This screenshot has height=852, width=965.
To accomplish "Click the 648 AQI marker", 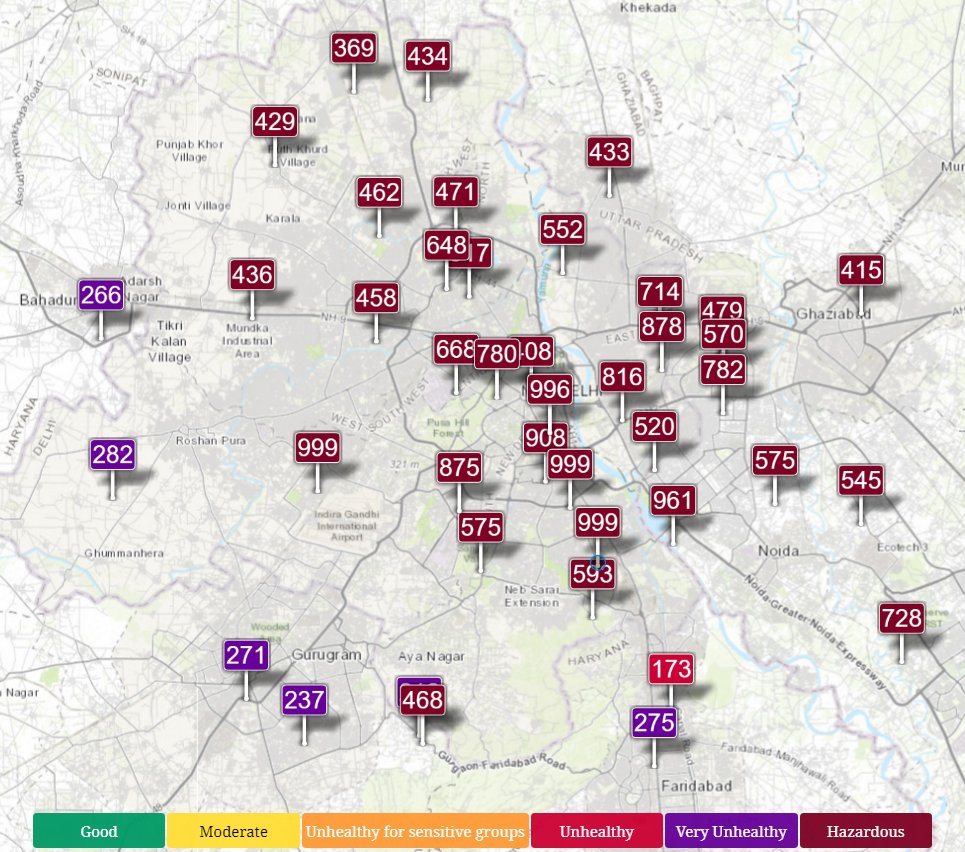I will (446, 246).
